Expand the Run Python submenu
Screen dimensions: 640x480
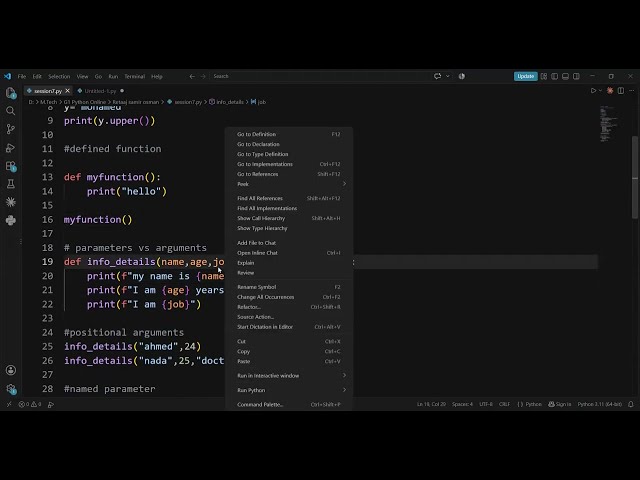pyautogui.click(x=289, y=390)
